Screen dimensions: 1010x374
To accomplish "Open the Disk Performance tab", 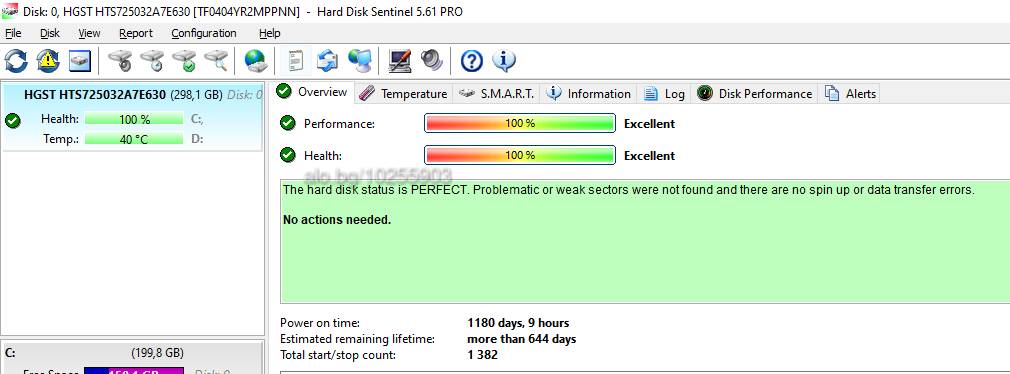I will click(755, 93).
